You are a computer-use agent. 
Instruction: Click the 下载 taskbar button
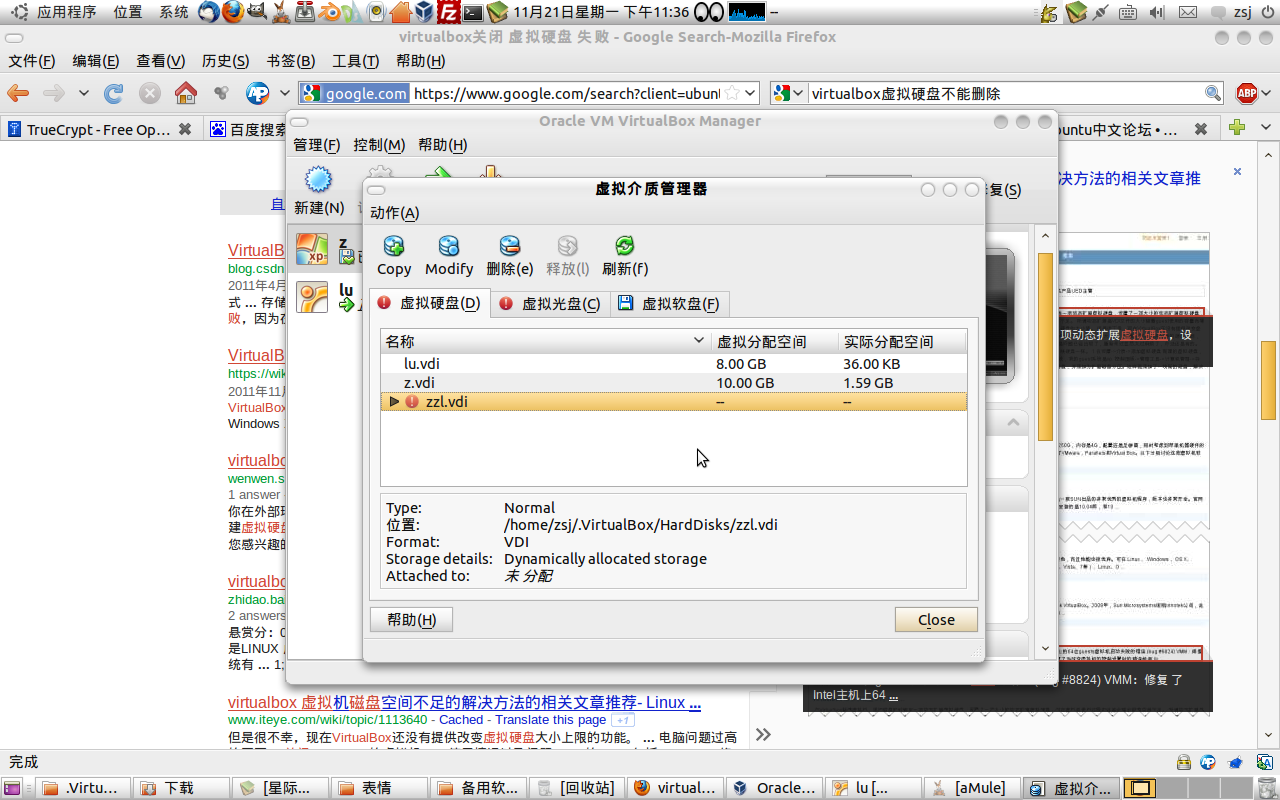point(180,788)
